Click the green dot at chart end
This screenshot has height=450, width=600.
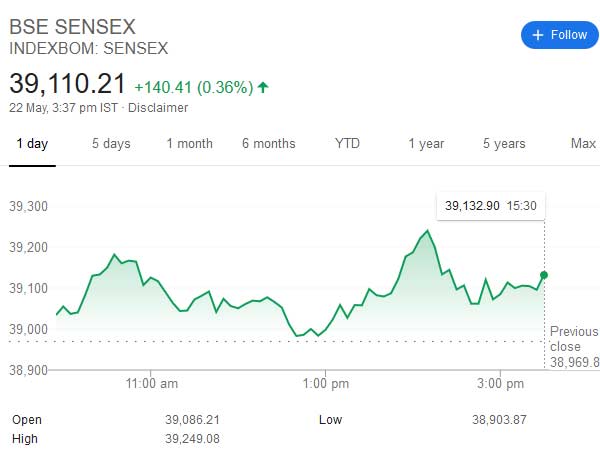[x=544, y=275]
